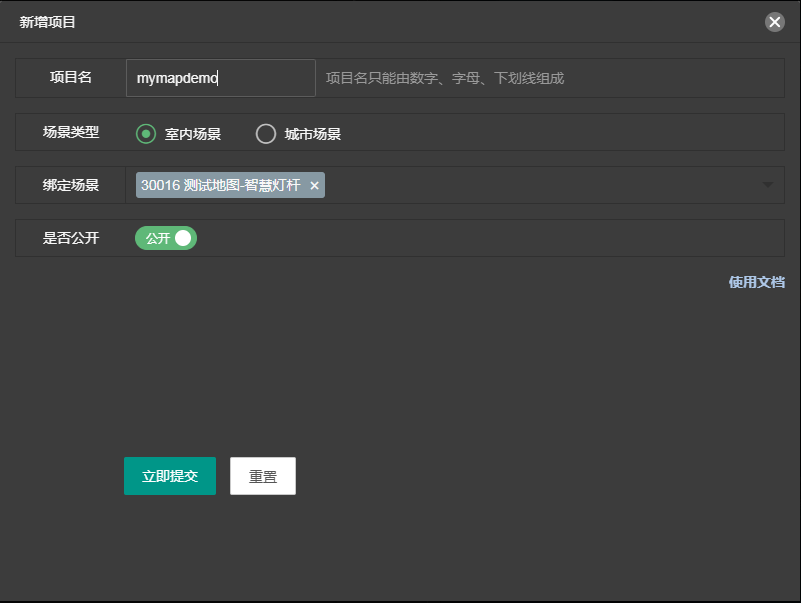Remove the 30016 测试地图-智慧灯杆 tag
This screenshot has width=801, height=603.
pyautogui.click(x=314, y=186)
